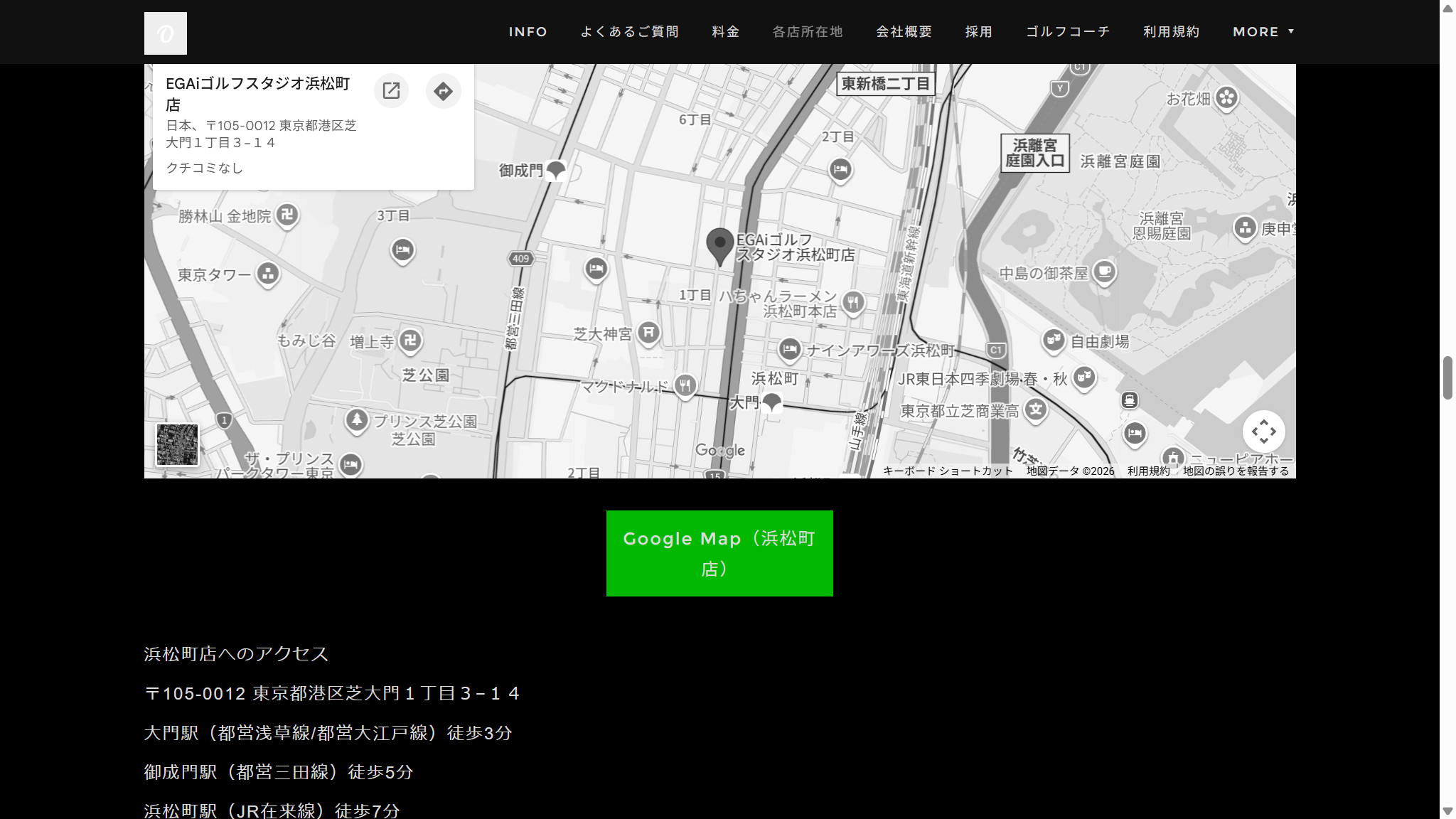Click the site logo in header

click(x=165, y=33)
